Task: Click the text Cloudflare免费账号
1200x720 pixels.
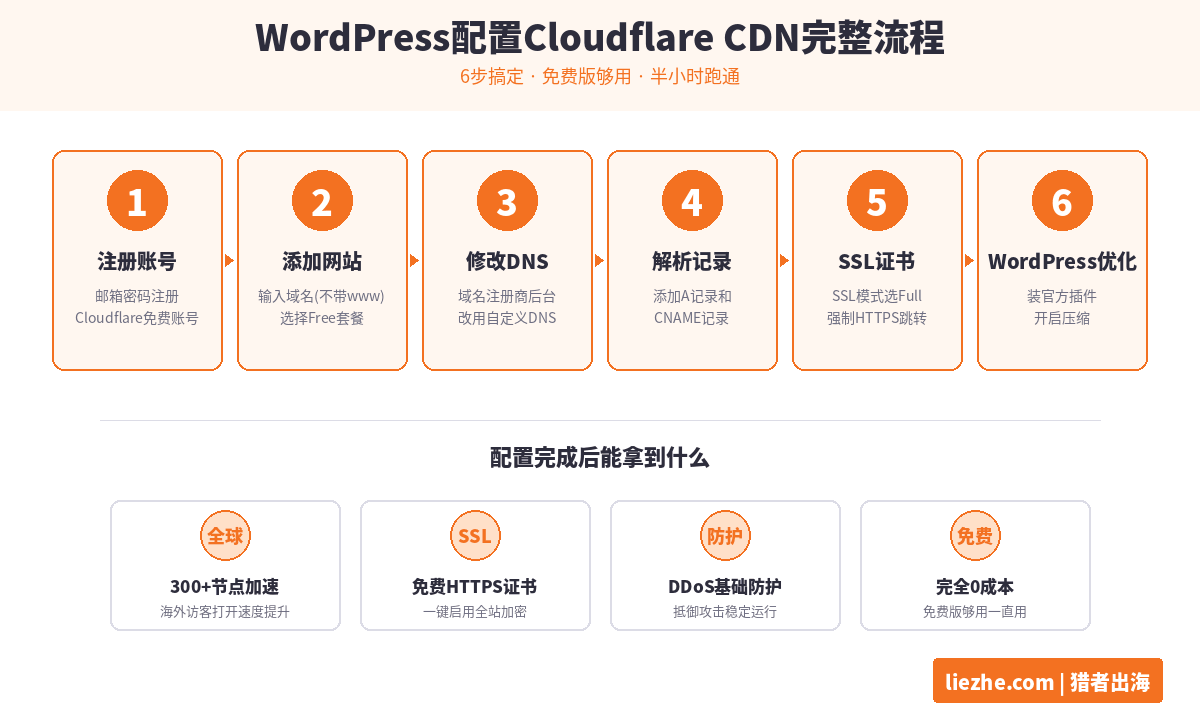Action: (137, 318)
